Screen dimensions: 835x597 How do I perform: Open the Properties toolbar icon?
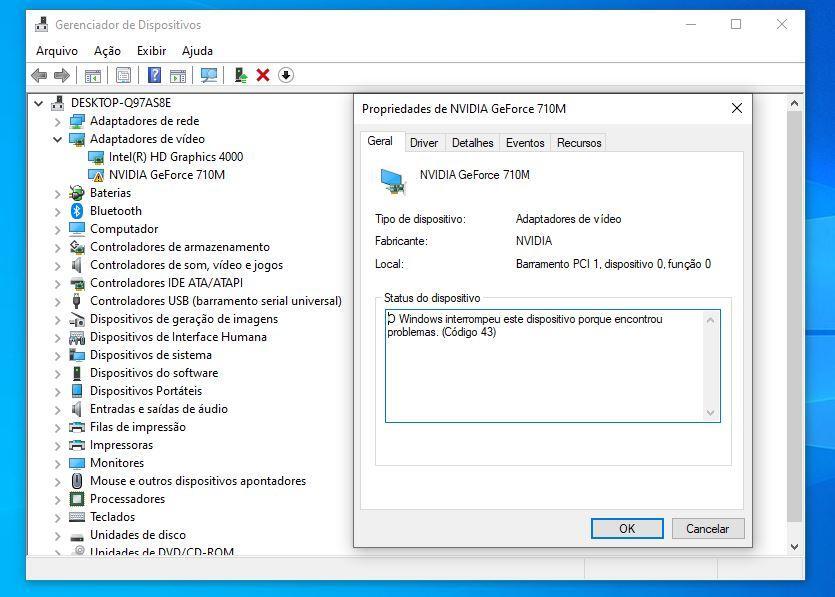pos(124,76)
